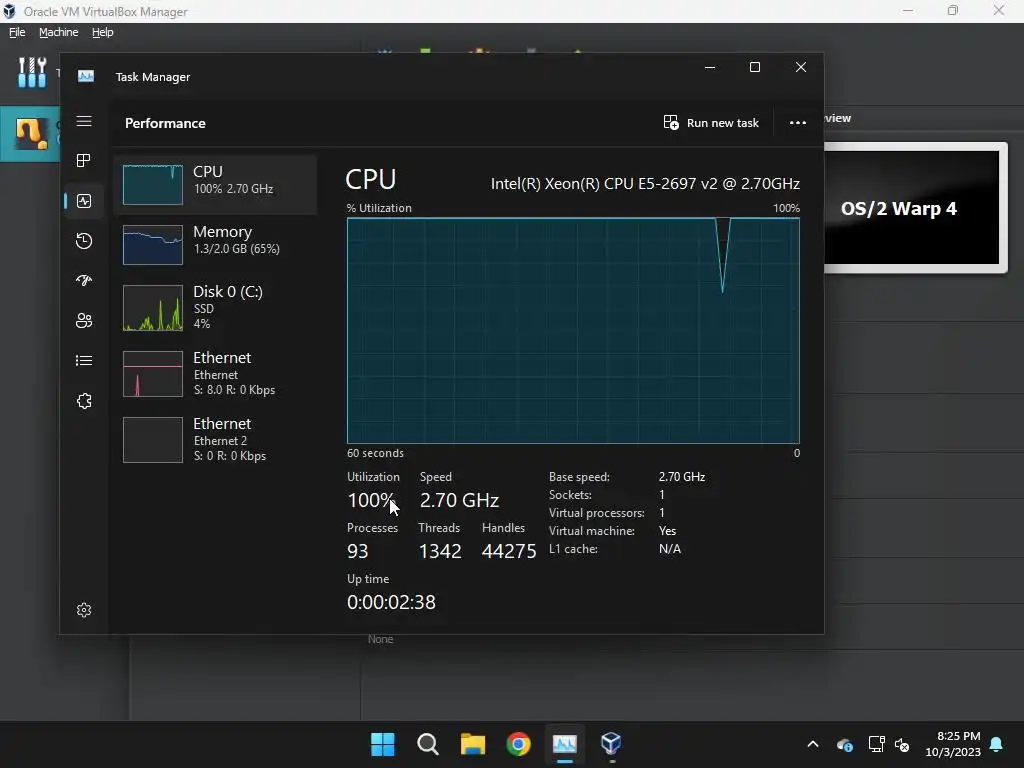Open the three-dots more options menu
Screen dimensions: 1024x768
click(797, 123)
